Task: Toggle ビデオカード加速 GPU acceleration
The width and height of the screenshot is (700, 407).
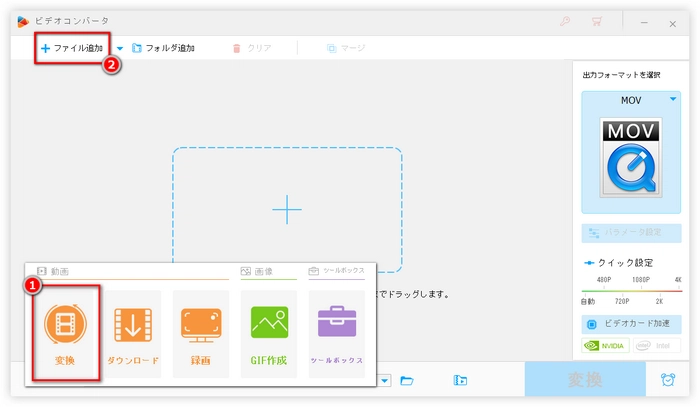Action: (631, 324)
